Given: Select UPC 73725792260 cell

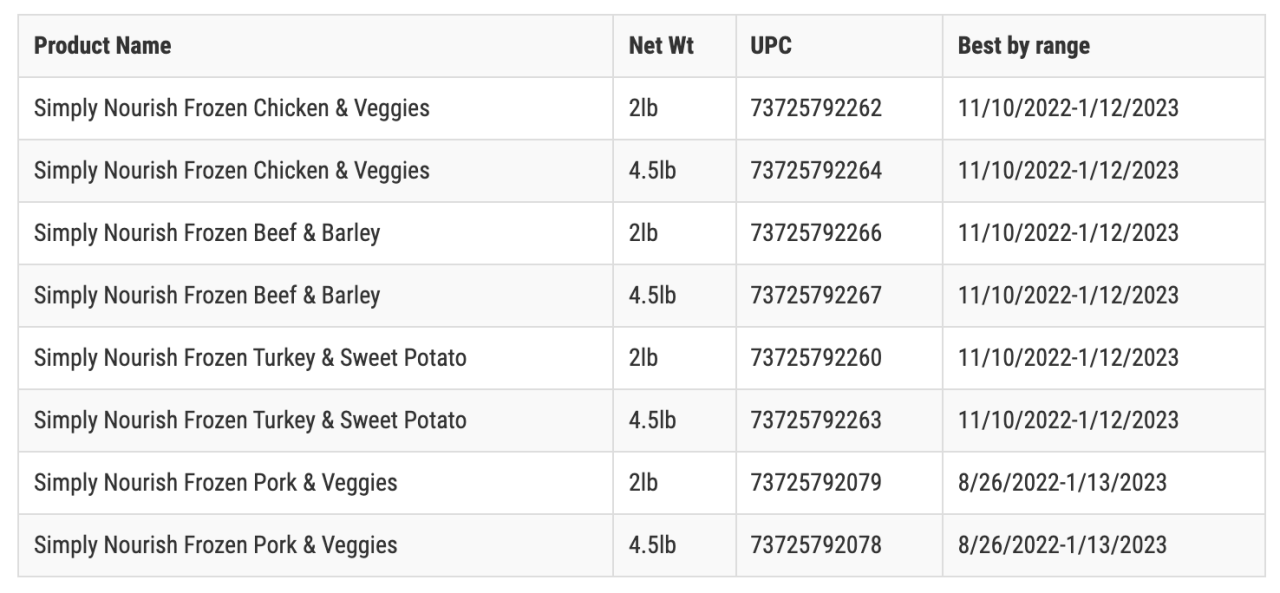Looking at the screenshot, I should [816, 358].
